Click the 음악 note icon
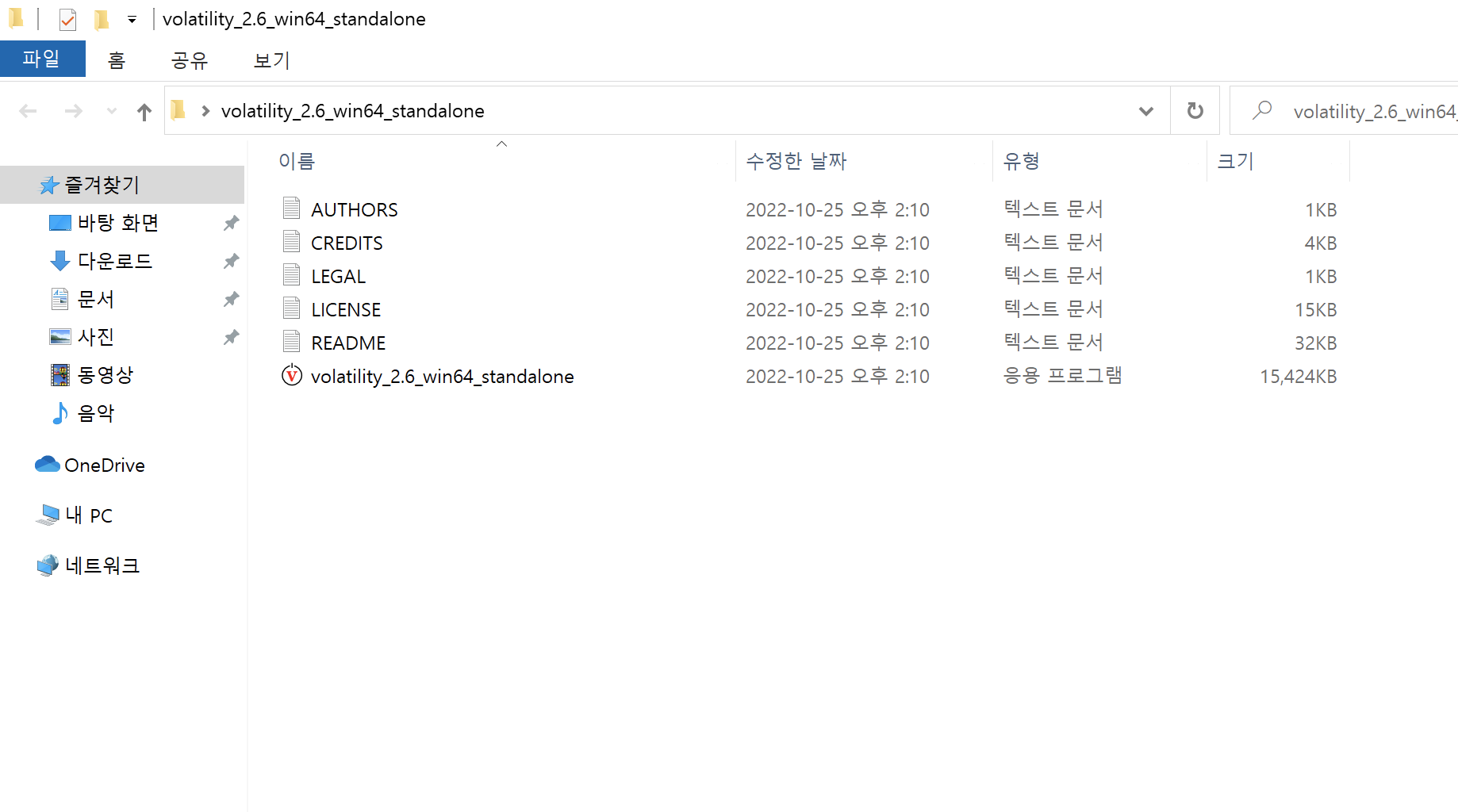 pyautogui.click(x=60, y=413)
